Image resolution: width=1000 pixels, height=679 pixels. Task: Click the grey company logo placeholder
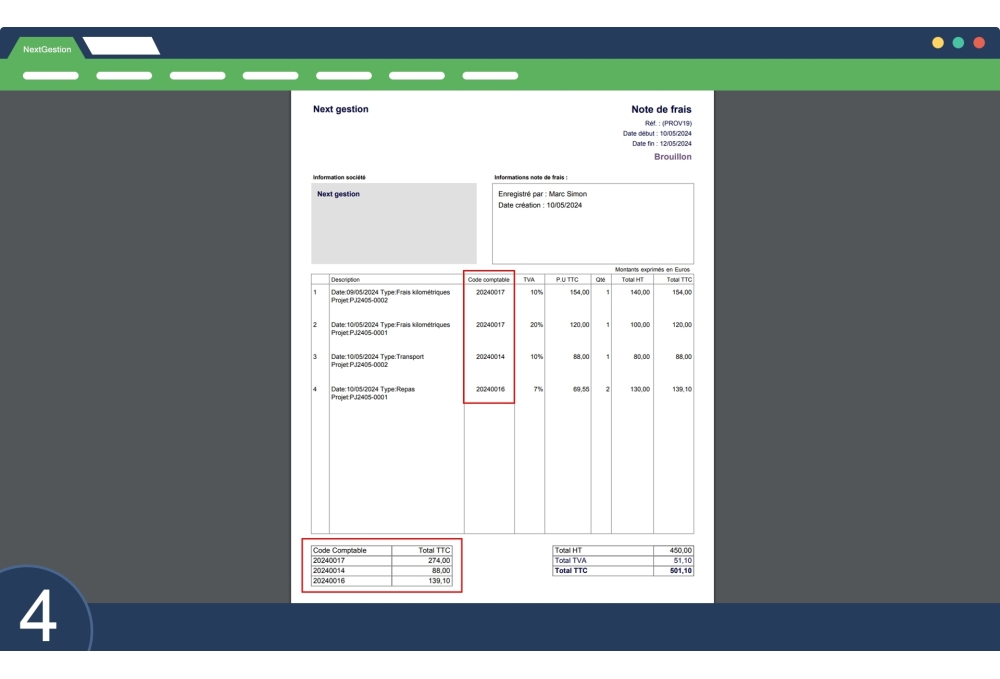(x=394, y=220)
